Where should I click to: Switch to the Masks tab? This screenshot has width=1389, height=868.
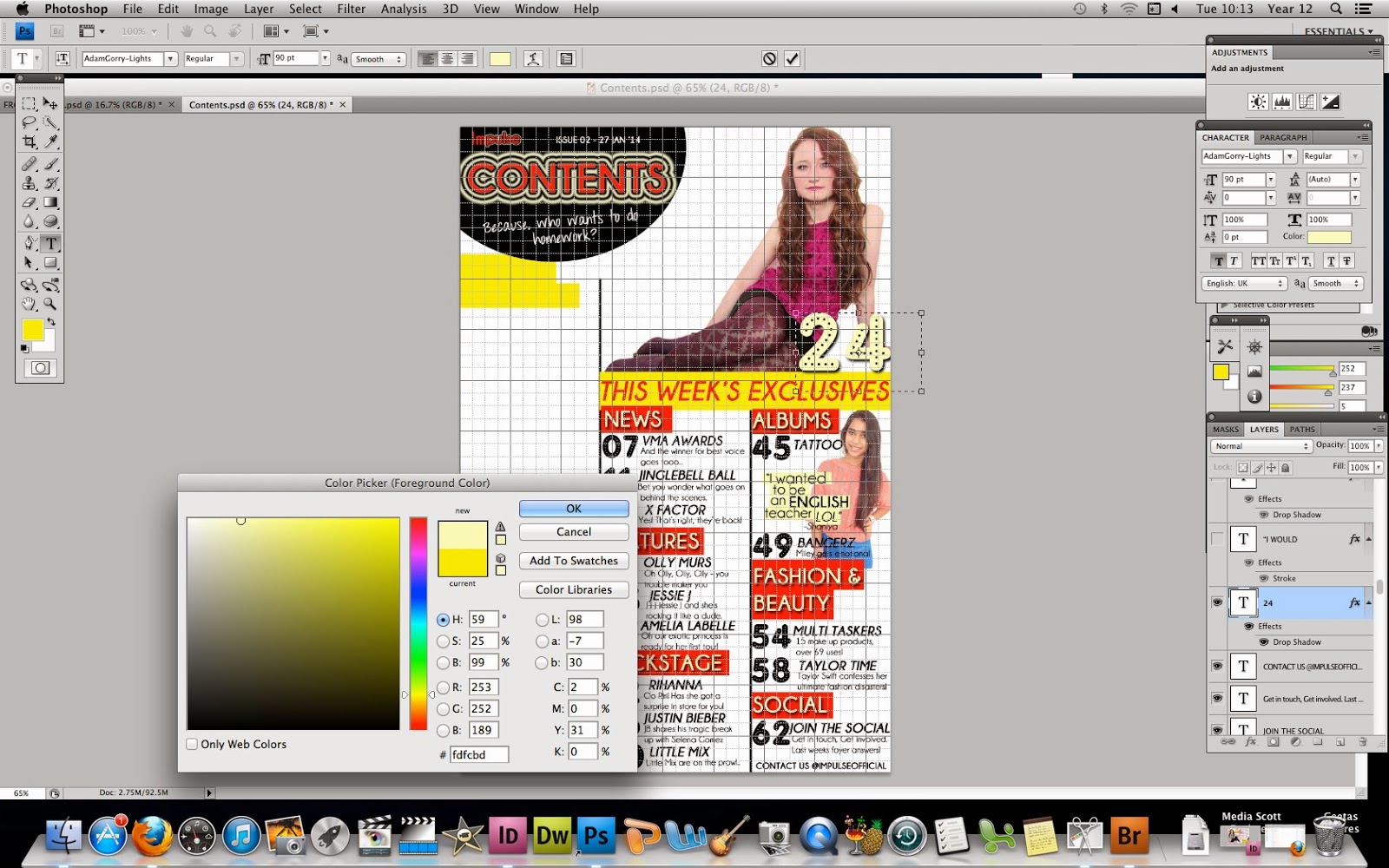point(1226,429)
